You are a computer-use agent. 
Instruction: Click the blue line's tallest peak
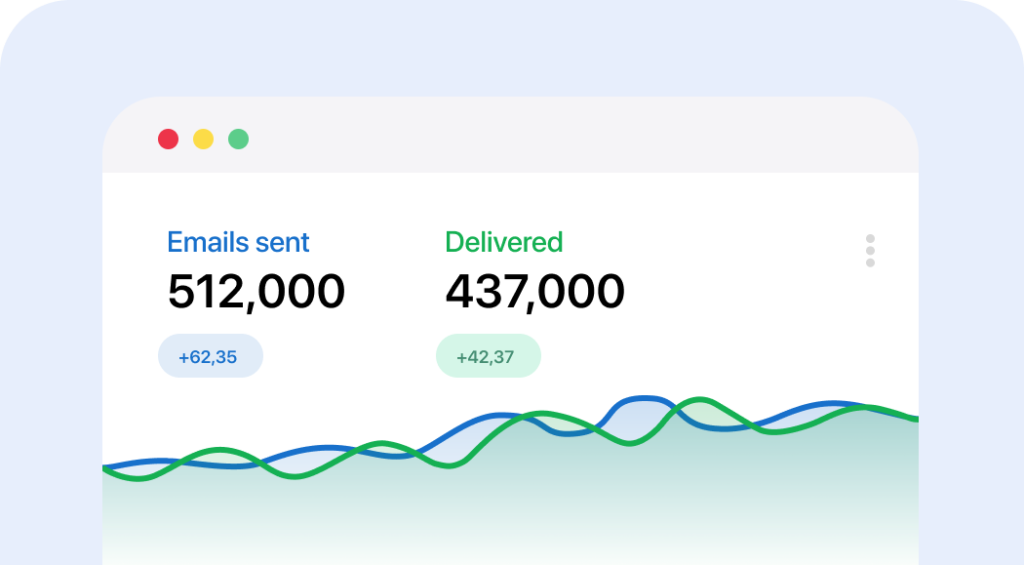(640, 398)
